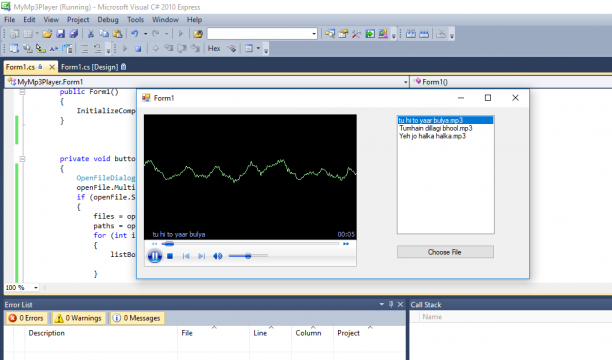Expand the MyMp3Player.Form1 class dropdown
Screen dimensions: 612x360
405,82
